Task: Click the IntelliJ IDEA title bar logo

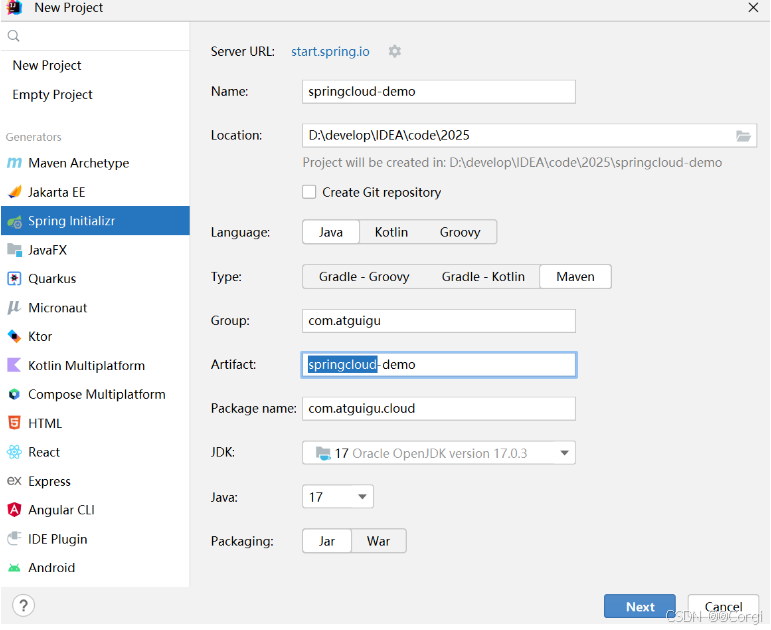Action: point(15,7)
